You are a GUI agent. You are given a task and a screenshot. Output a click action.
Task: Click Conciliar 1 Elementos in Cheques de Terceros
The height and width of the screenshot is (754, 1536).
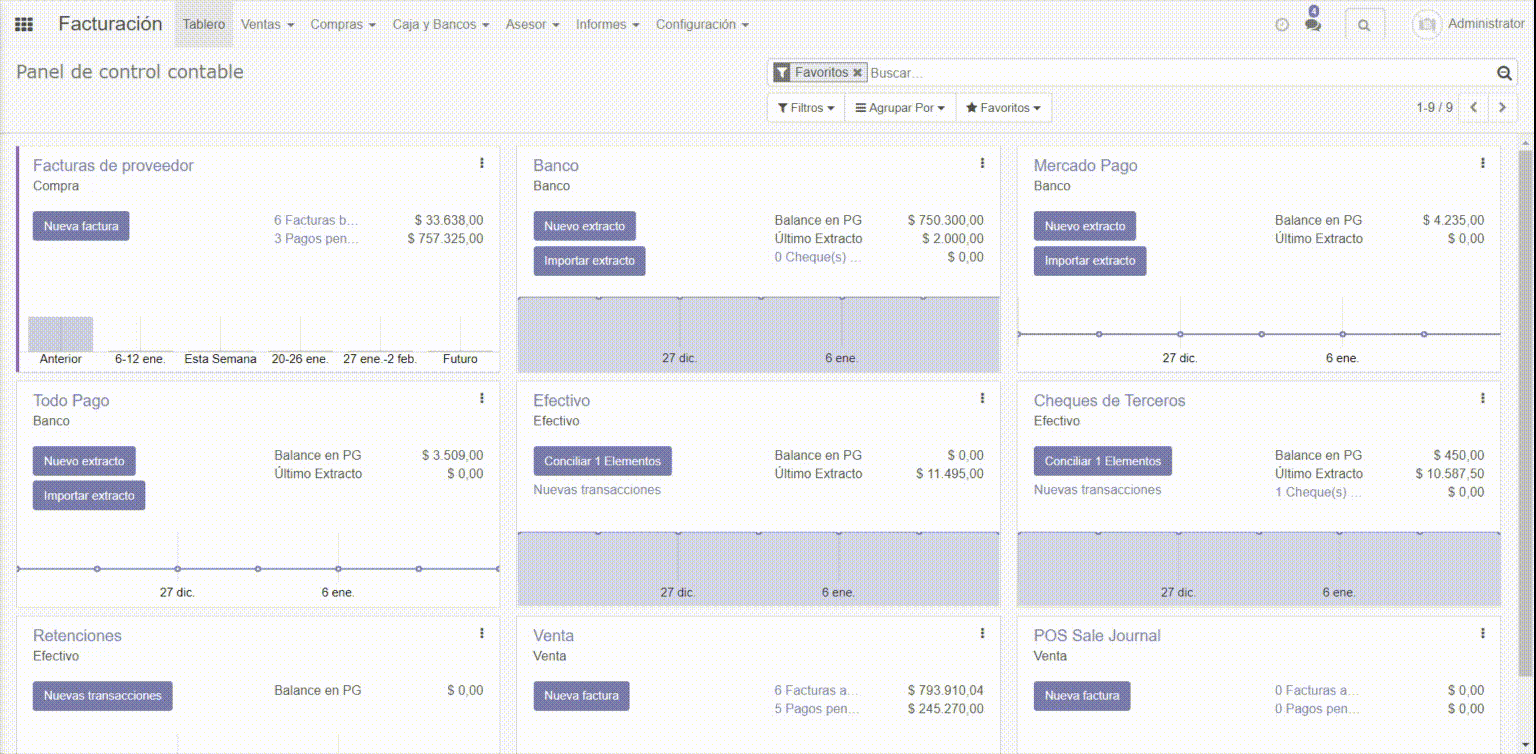1103,461
